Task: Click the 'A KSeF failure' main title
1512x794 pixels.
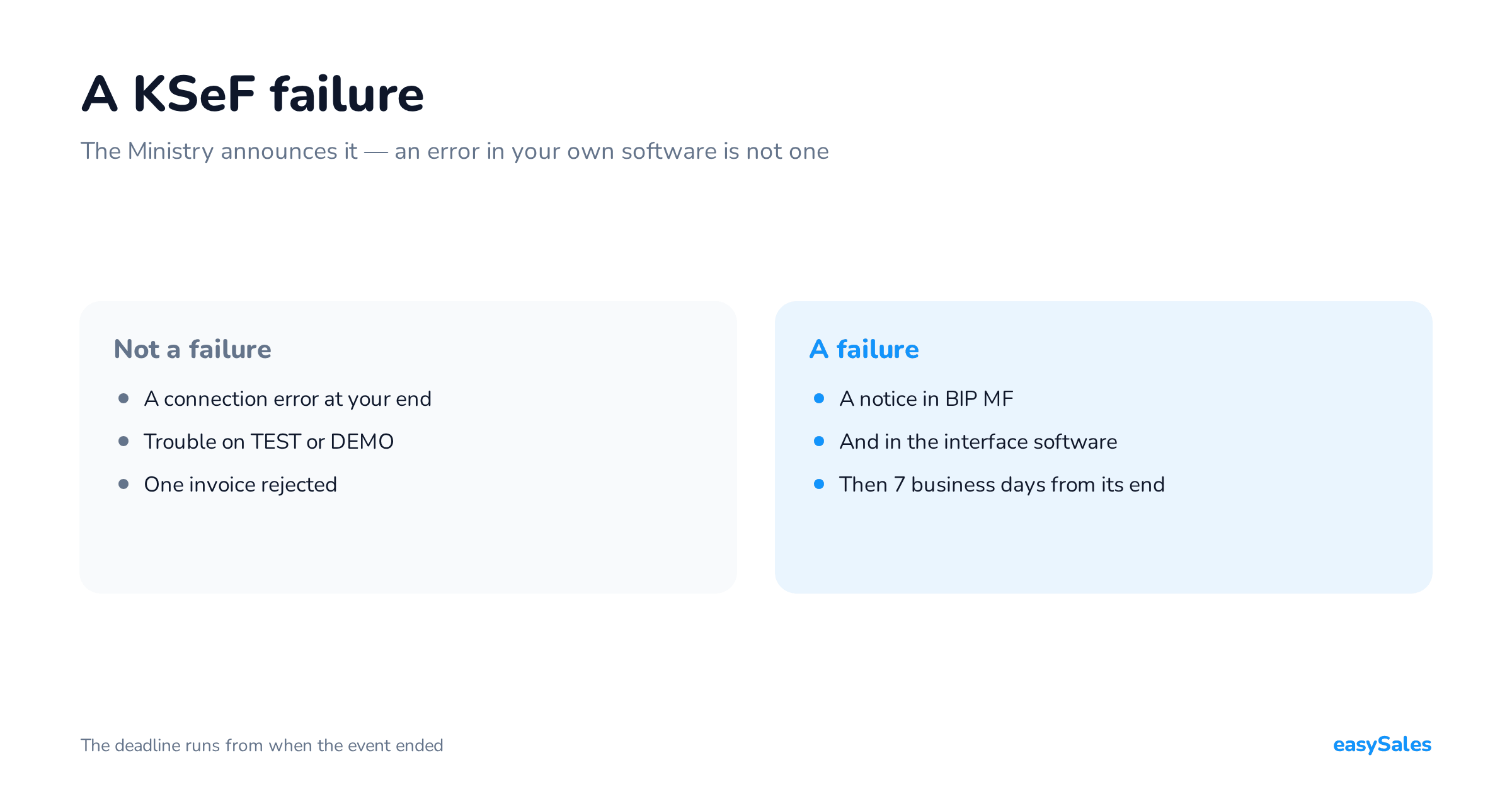Action: pyautogui.click(x=253, y=94)
